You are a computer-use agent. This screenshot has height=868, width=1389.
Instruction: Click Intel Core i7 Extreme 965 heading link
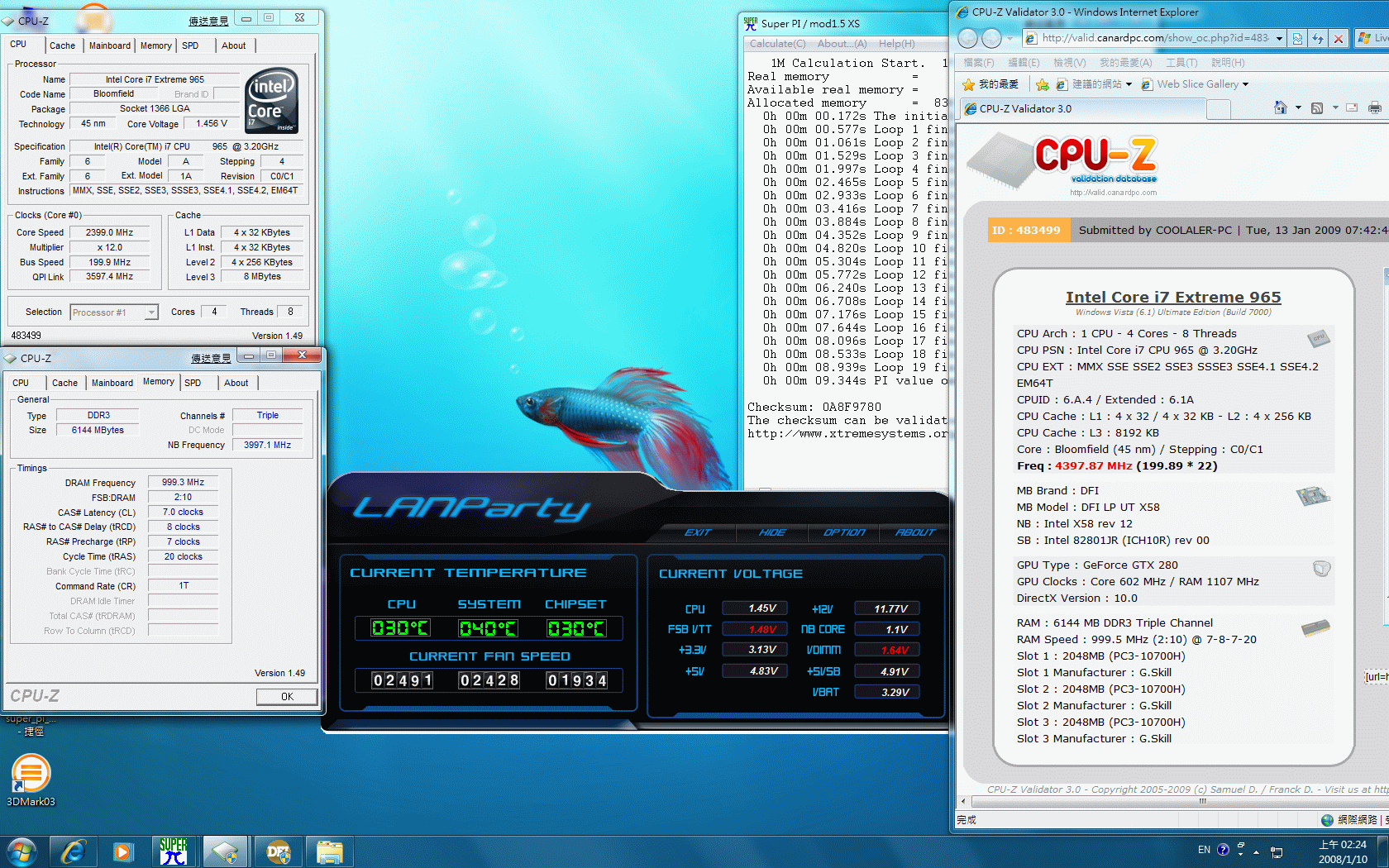click(1172, 297)
